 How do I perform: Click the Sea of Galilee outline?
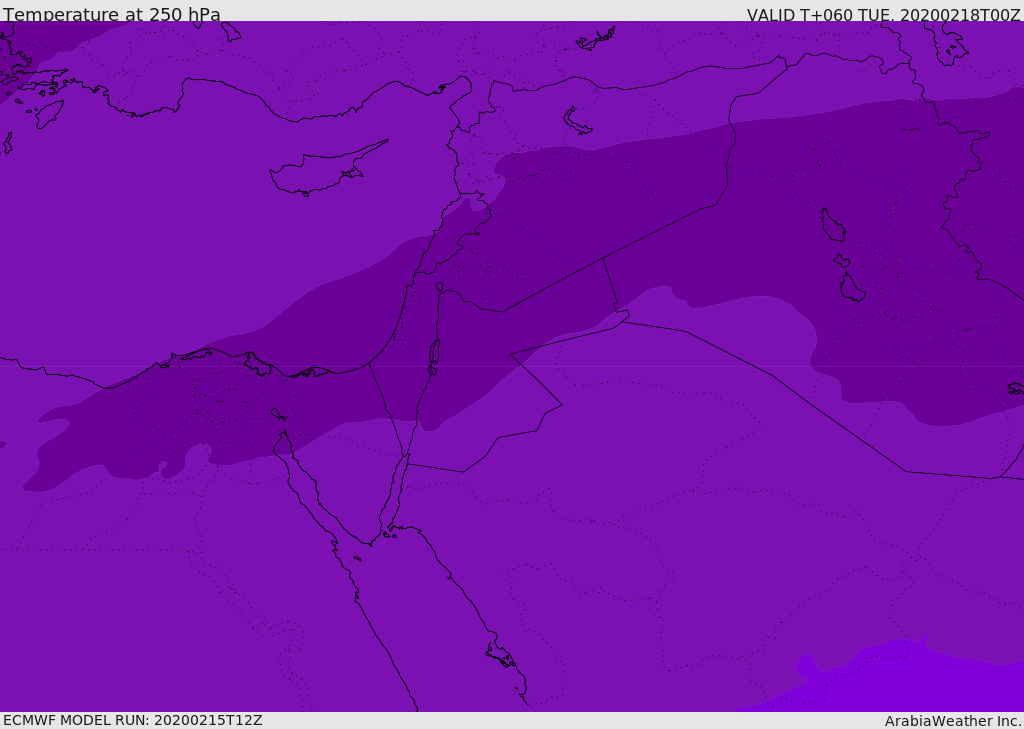pos(439,287)
